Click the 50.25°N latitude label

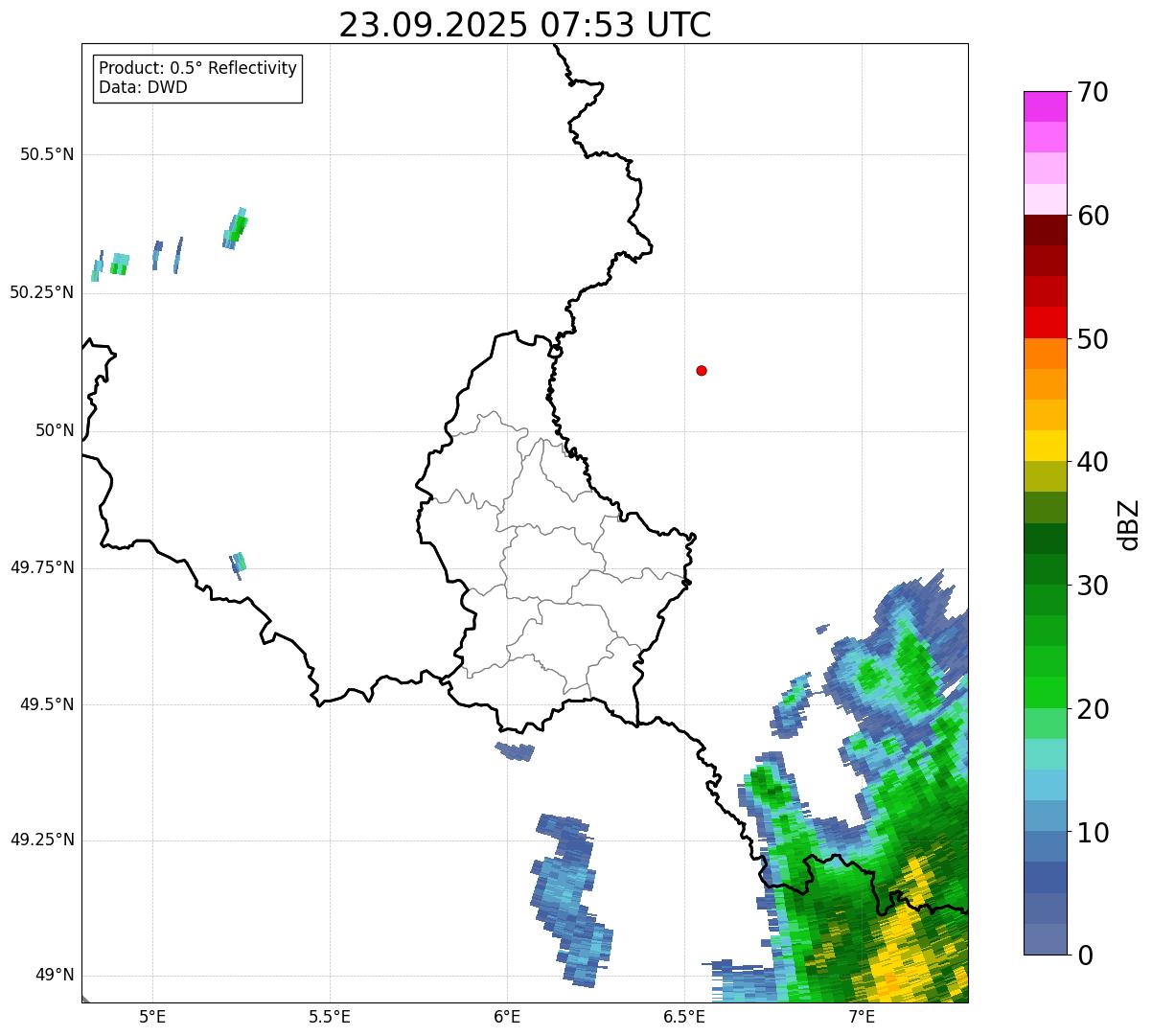coord(42,292)
